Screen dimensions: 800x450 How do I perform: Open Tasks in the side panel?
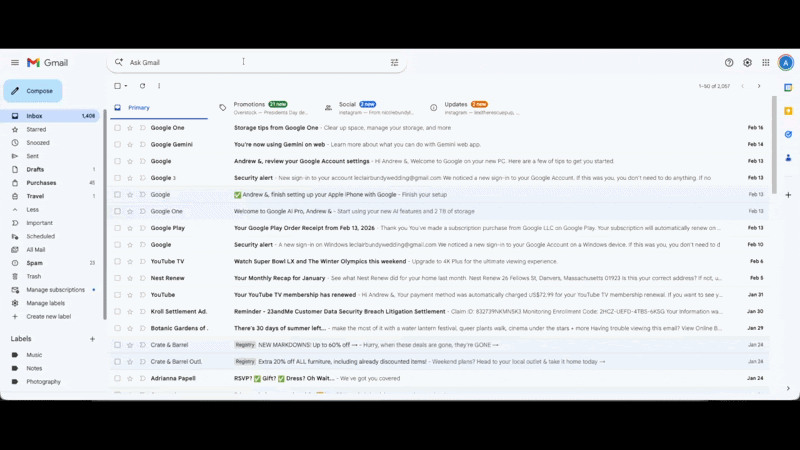(x=788, y=135)
